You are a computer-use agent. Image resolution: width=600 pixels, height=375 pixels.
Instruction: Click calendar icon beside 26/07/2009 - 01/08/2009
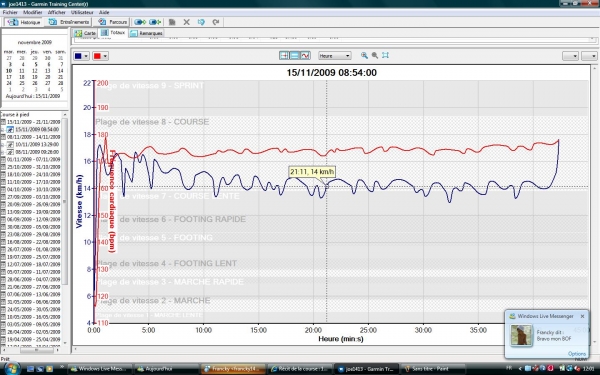click(3, 249)
